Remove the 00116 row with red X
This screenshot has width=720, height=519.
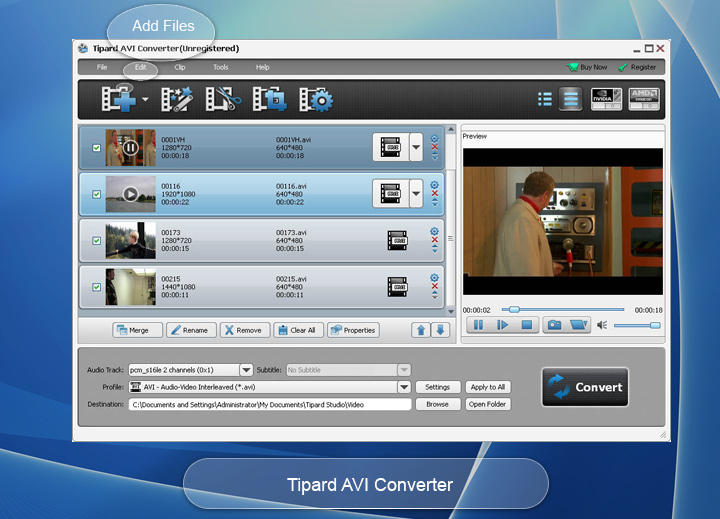[434, 193]
